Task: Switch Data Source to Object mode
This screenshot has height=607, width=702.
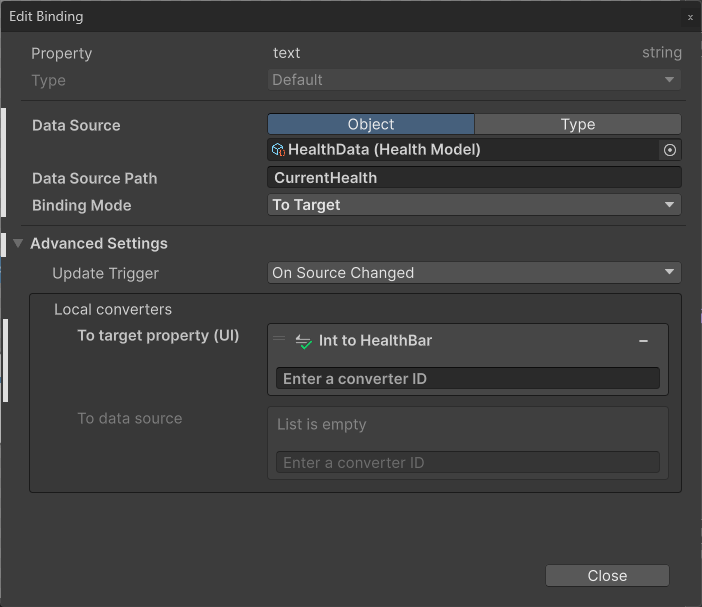Action: click(371, 125)
